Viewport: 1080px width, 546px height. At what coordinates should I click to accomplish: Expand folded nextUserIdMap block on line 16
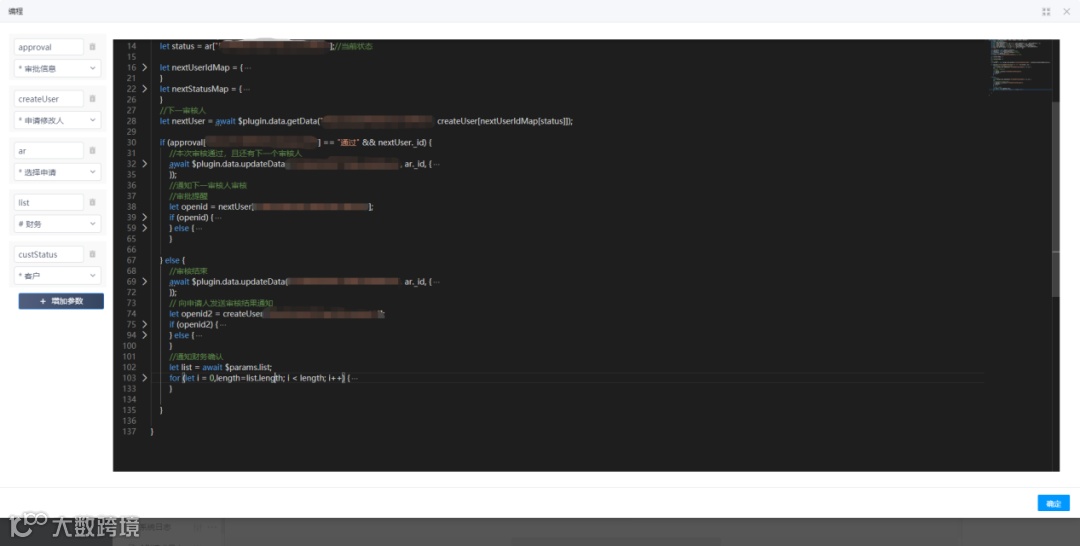pyautogui.click(x=145, y=67)
